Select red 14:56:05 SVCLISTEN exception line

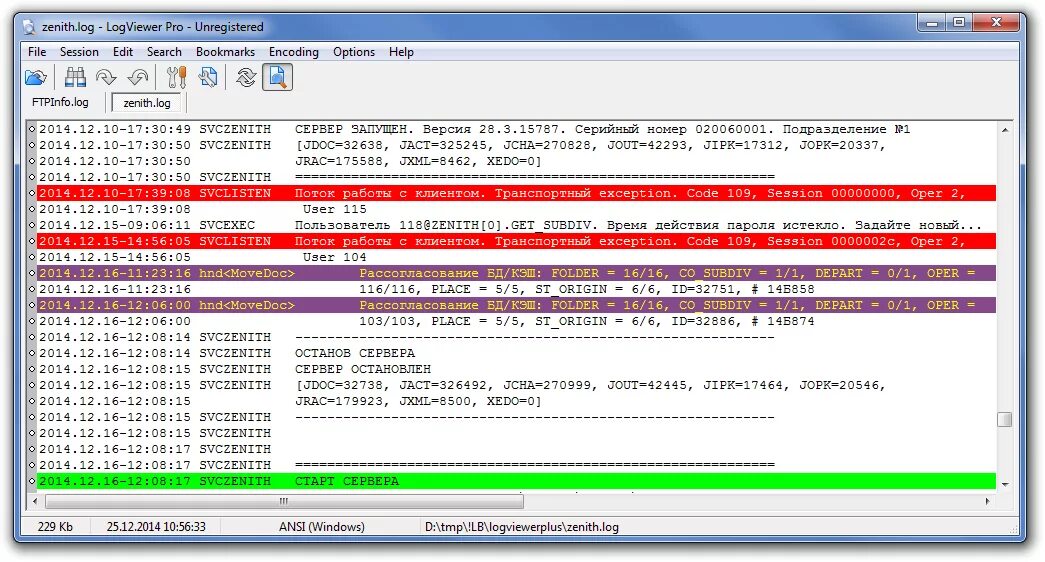tap(517, 241)
